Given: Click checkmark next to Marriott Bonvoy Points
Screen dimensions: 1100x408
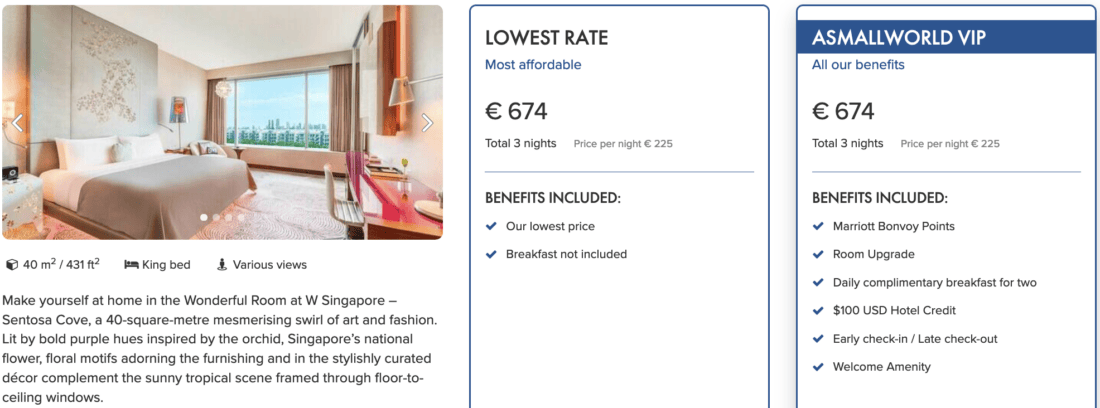Looking at the screenshot, I should point(818,226).
